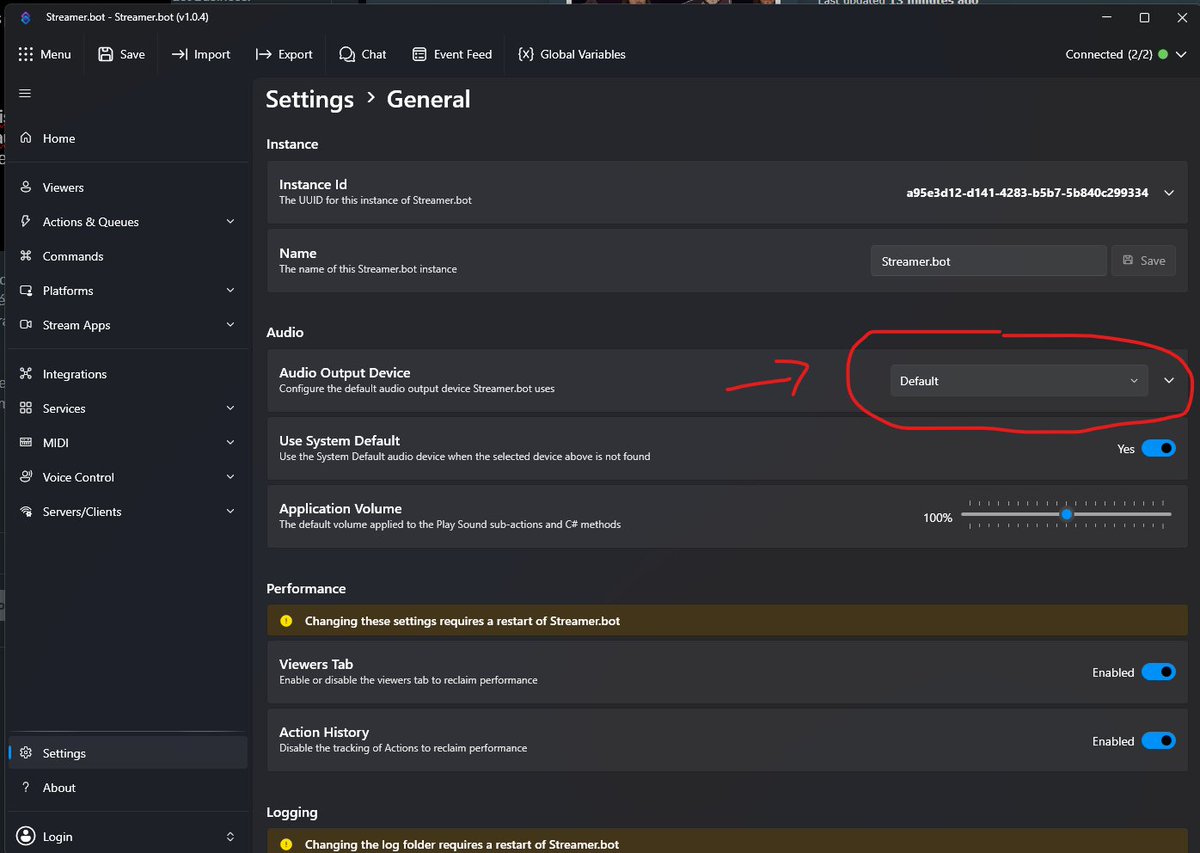Click the Home house icon

pos(26,138)
